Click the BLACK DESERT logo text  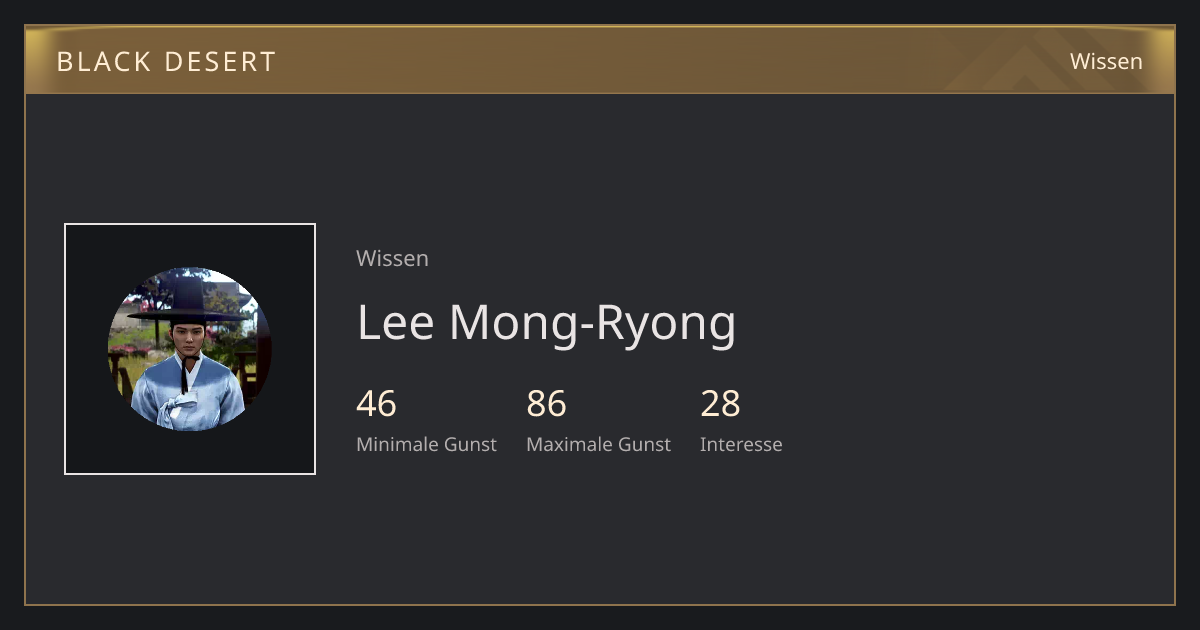click(166, 61)
